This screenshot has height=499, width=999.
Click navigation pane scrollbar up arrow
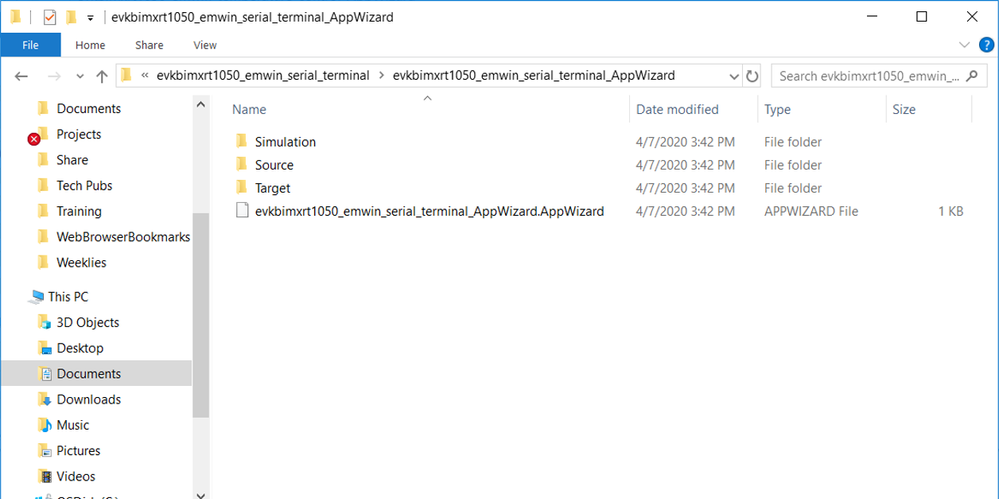pyautogui.click(x=201, y=103)
